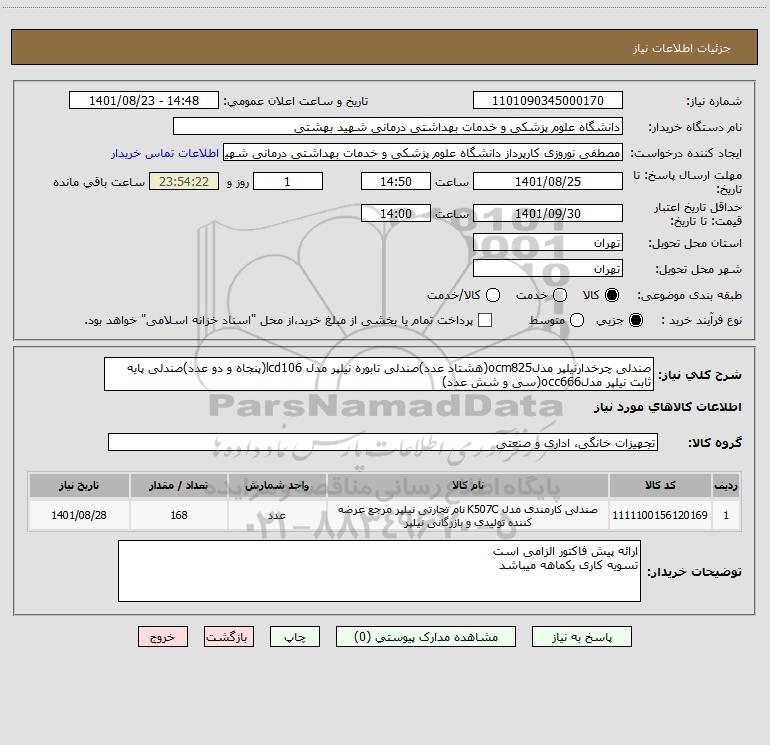
Task: Click the پاسخ به نیاز button
Action: (x=581, y=637)
